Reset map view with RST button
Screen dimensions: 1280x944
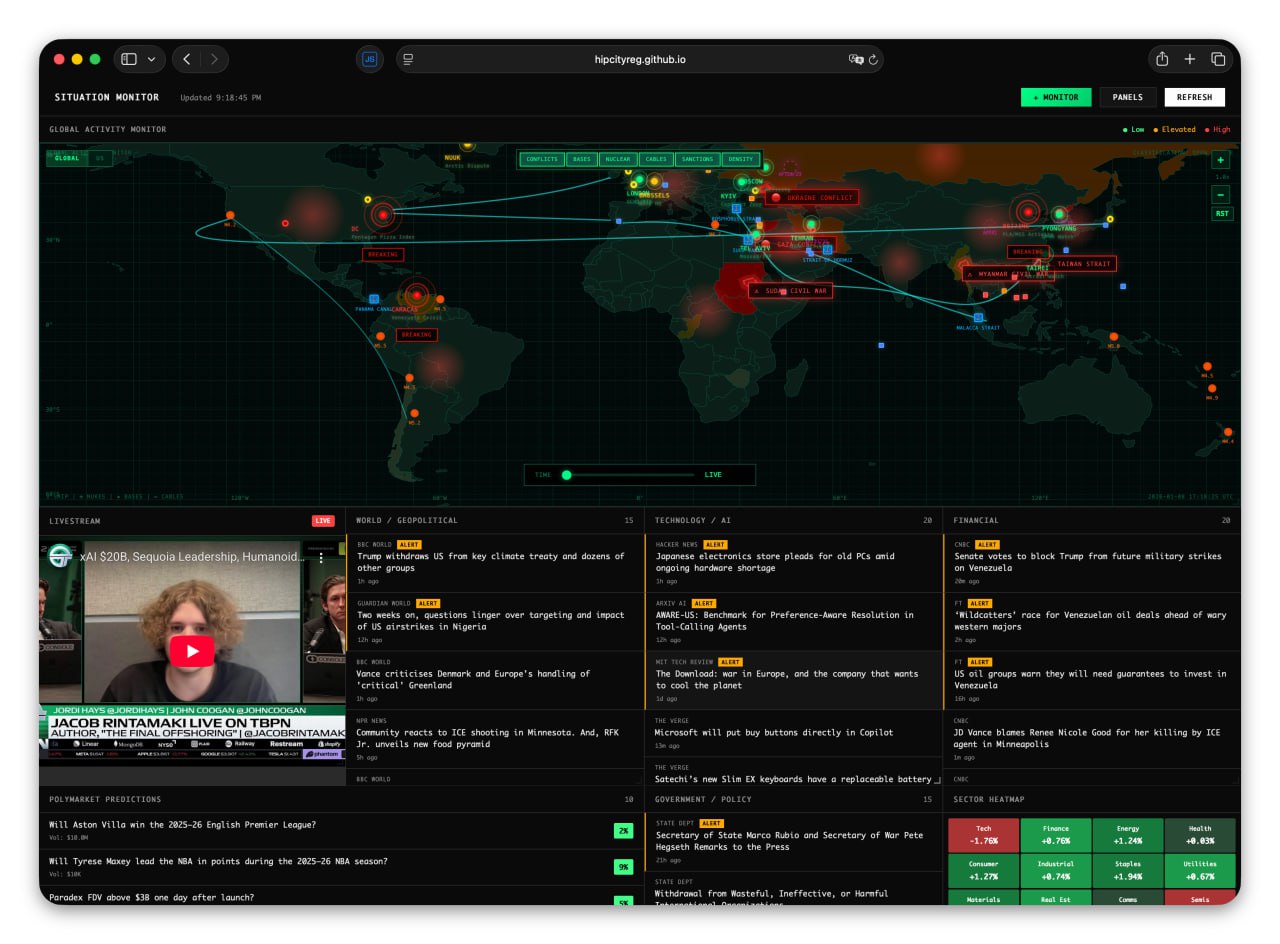(1221, 214)
